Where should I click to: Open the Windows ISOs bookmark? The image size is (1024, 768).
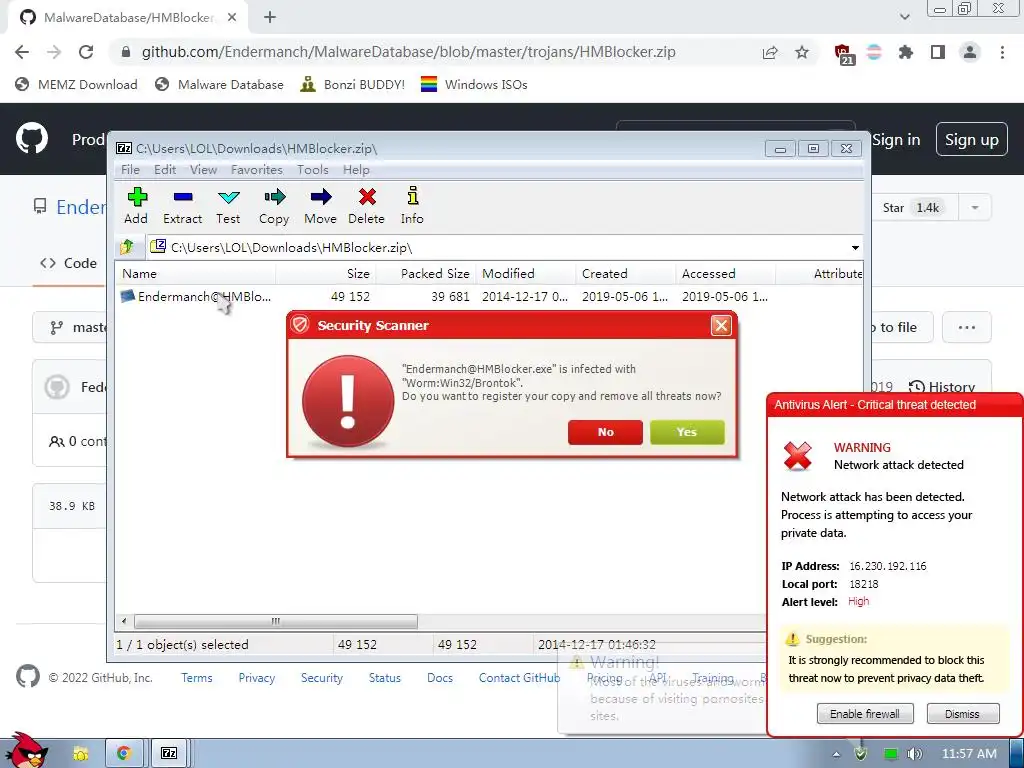(x=474, y=84)
